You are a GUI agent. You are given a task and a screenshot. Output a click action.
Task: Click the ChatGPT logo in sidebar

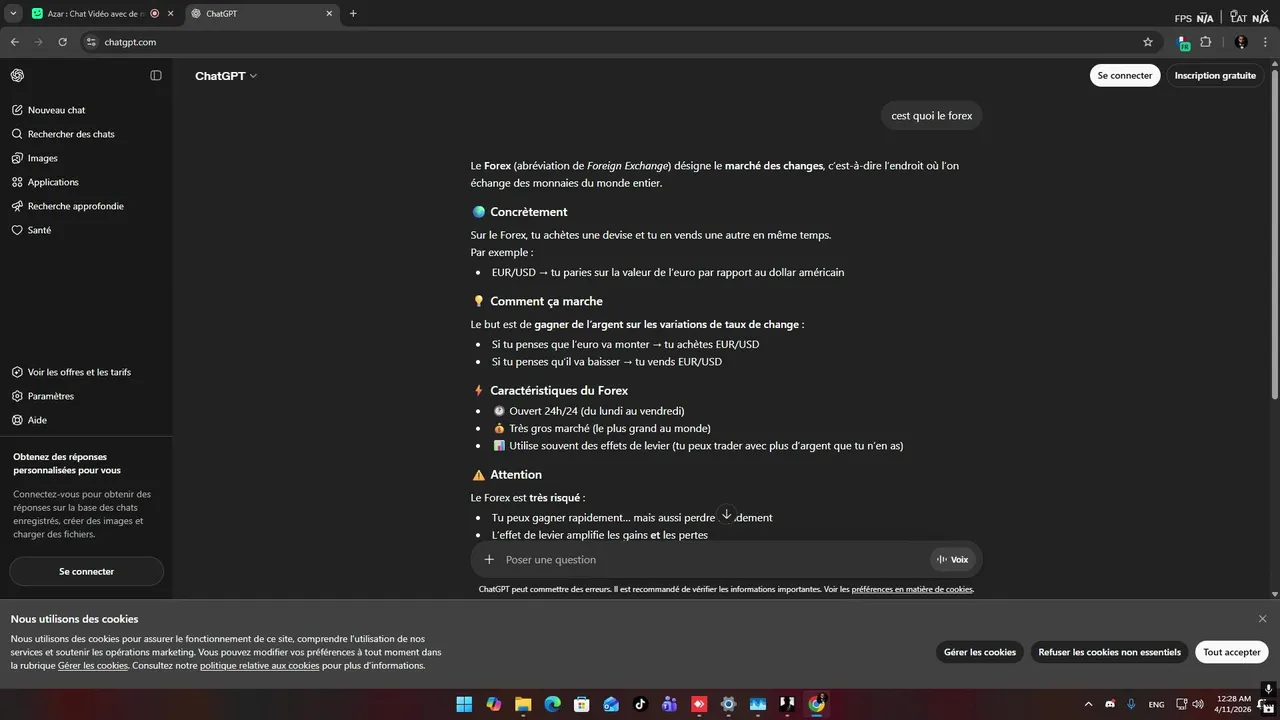click(x=17, y=76)
